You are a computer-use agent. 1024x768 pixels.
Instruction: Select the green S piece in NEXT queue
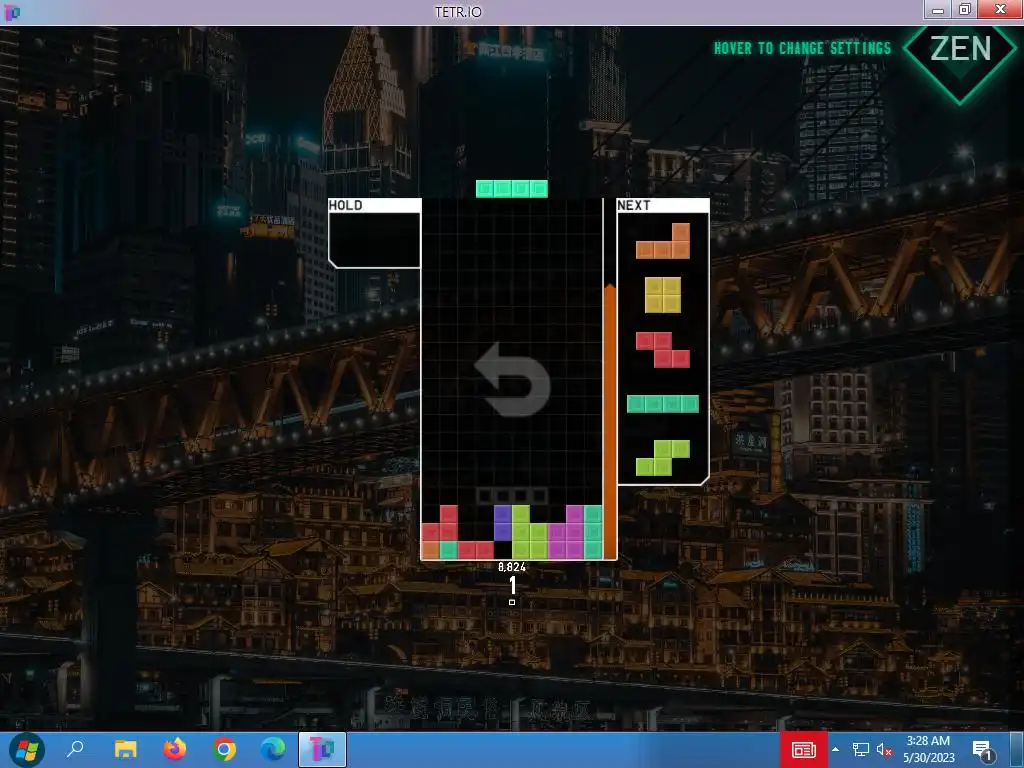point(663,458)
